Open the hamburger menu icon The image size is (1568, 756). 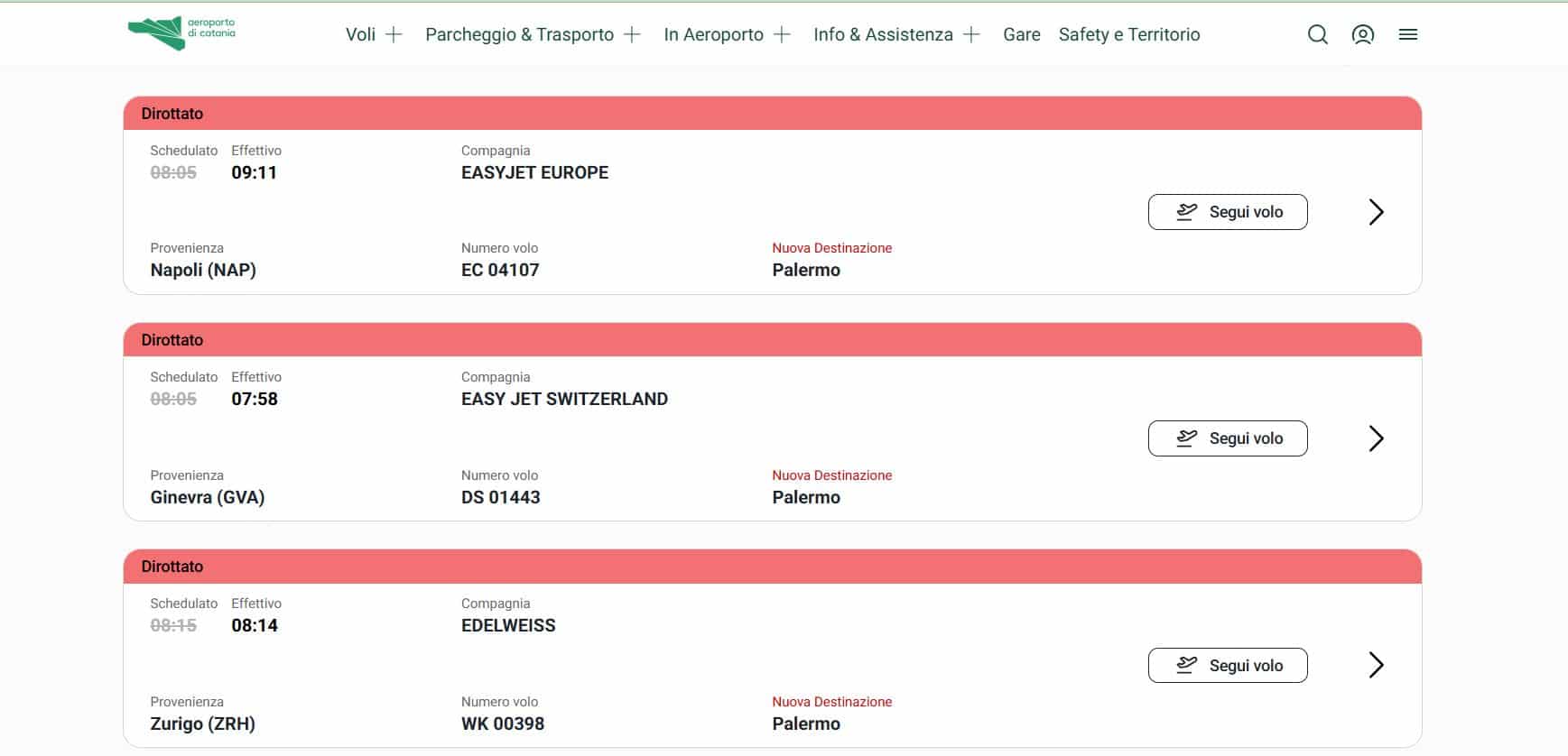pos(1408,34)
